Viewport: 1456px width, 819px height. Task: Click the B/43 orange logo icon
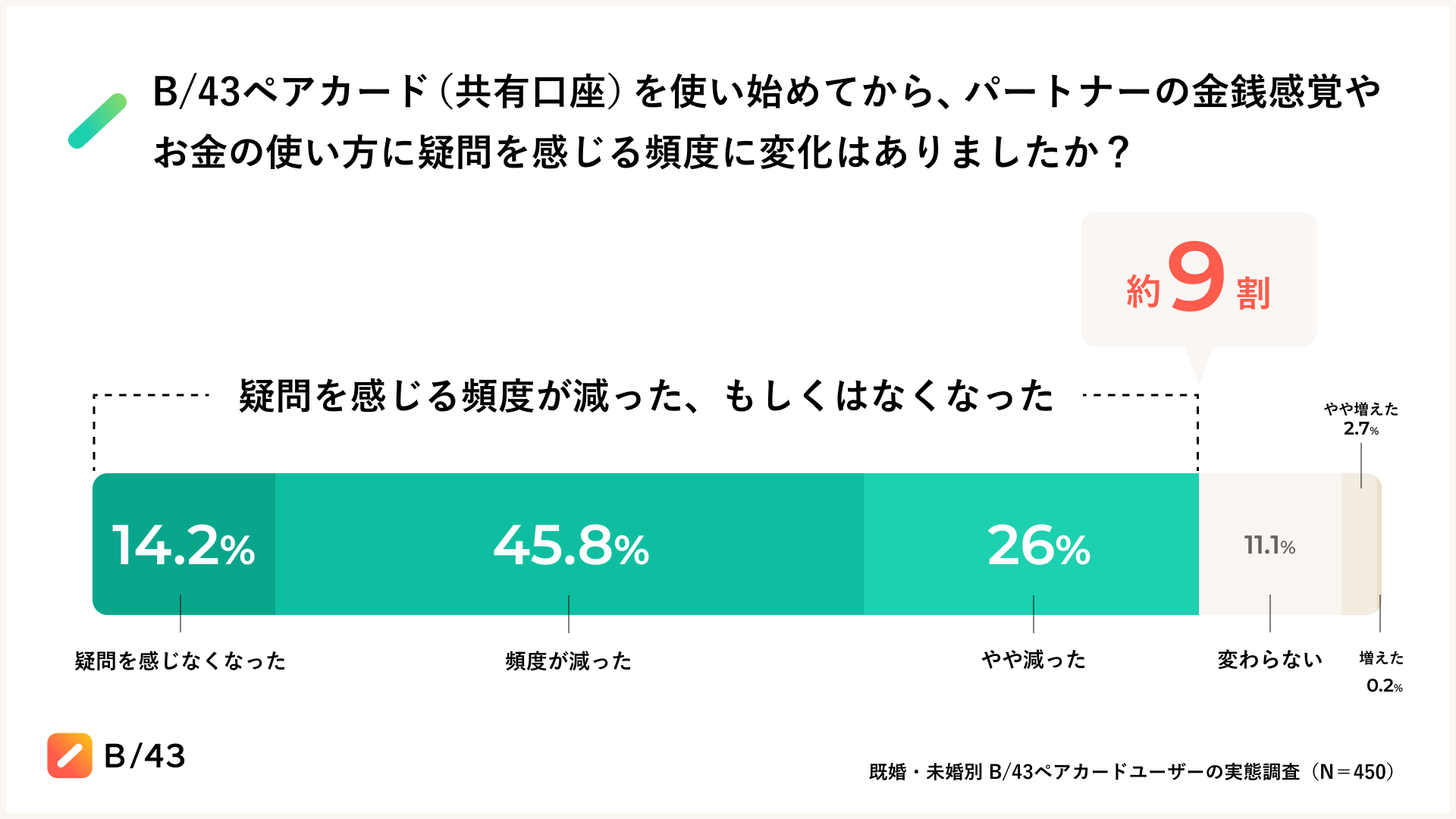(70, 755)
